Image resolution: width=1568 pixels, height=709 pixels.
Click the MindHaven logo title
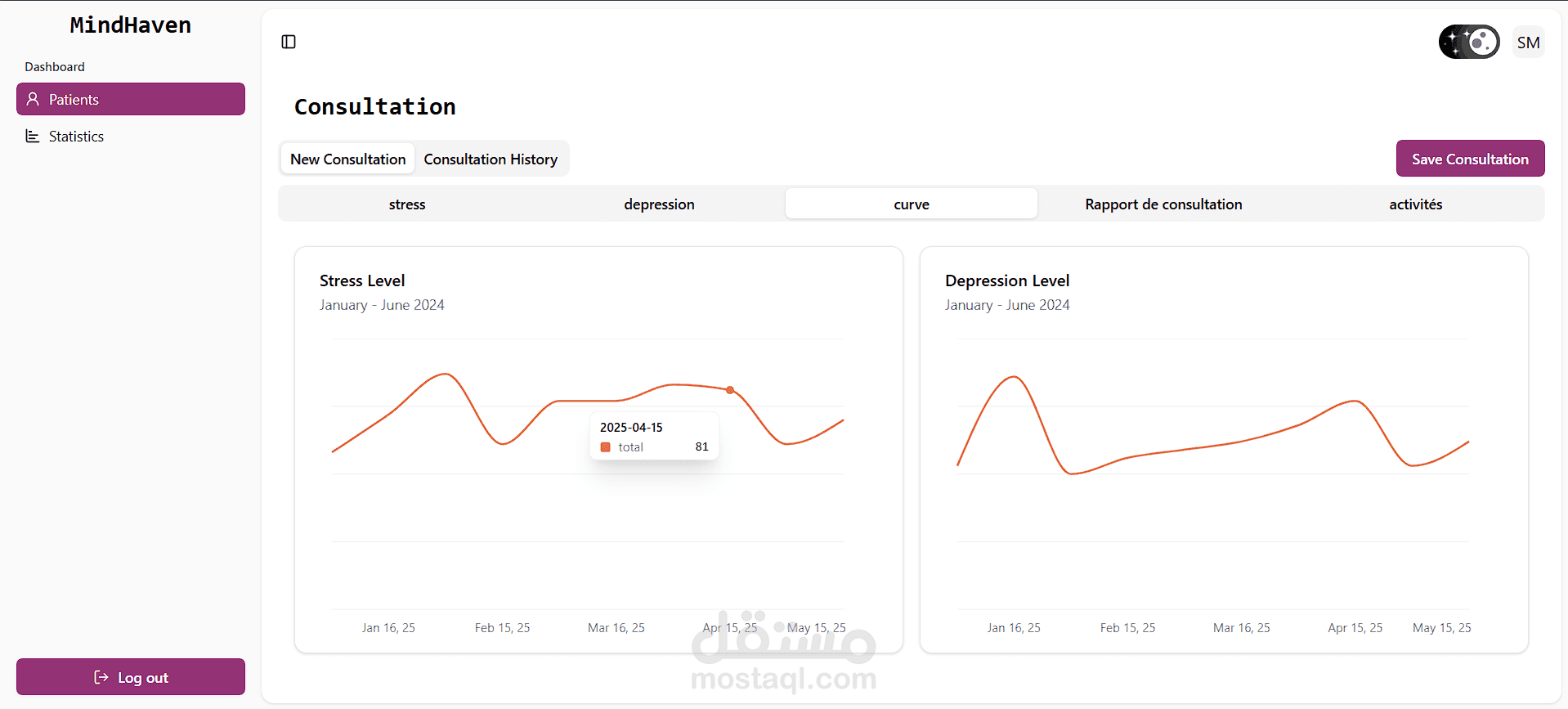click(131, 25)
